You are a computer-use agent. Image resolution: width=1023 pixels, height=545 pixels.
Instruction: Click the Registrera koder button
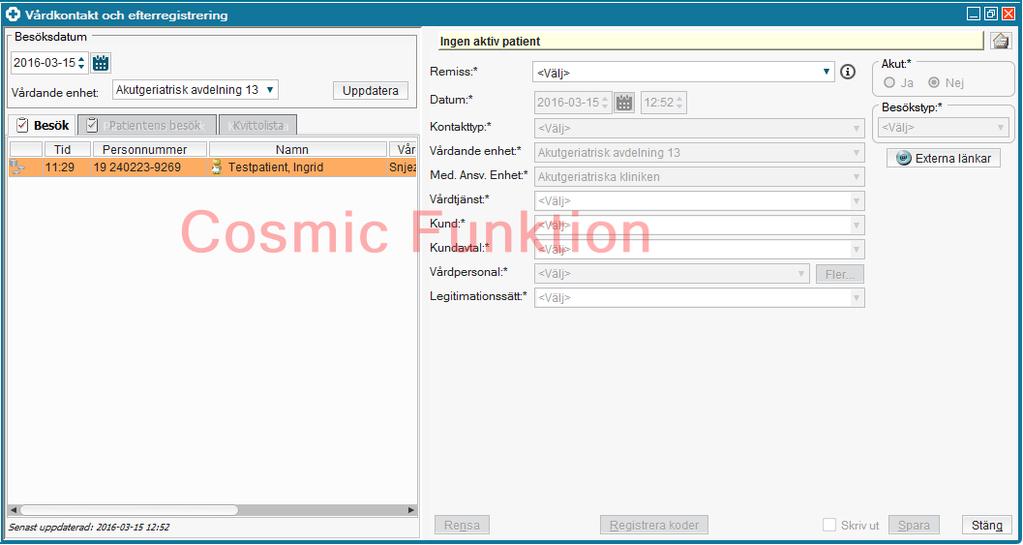[654, 525]
